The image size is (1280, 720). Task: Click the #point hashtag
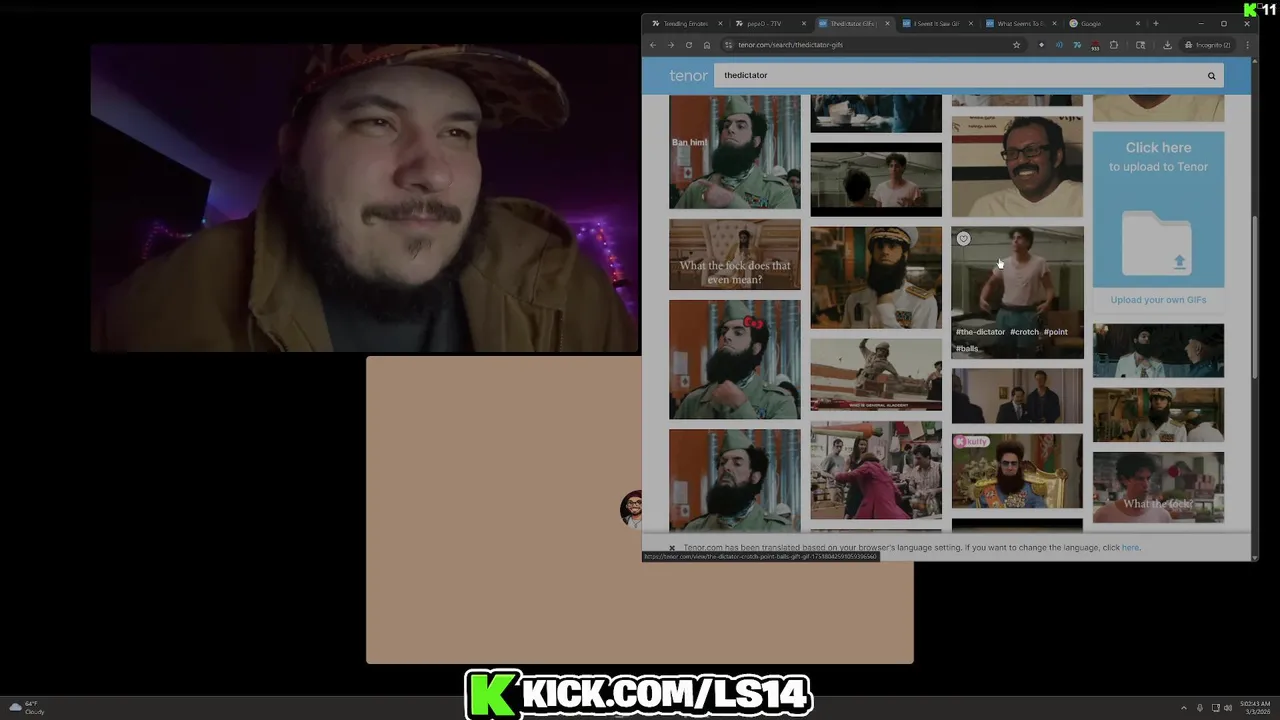tap(1056, 332)
